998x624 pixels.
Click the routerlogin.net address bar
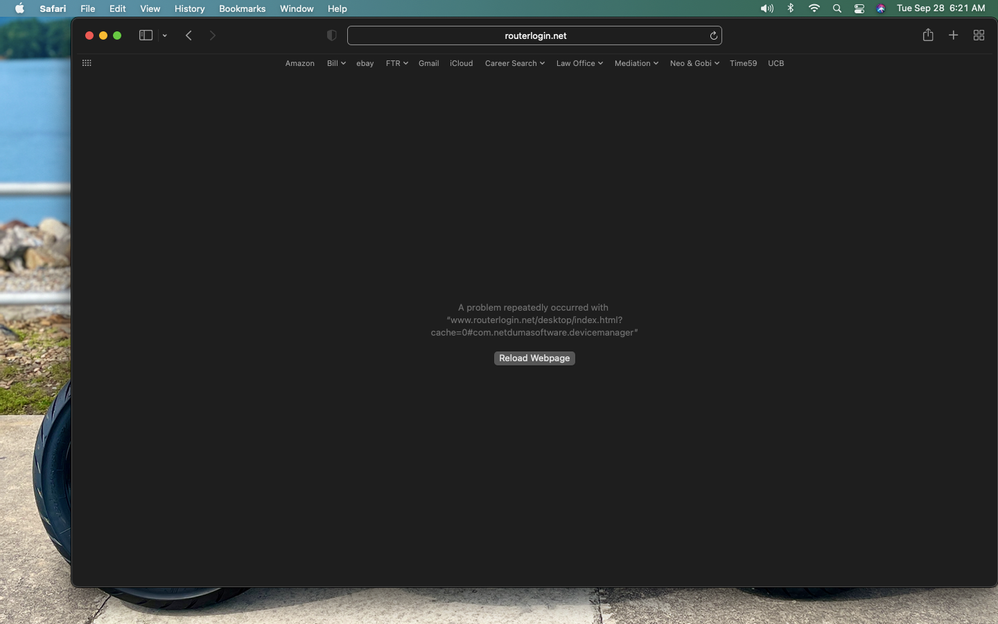[x=535, y=36]
